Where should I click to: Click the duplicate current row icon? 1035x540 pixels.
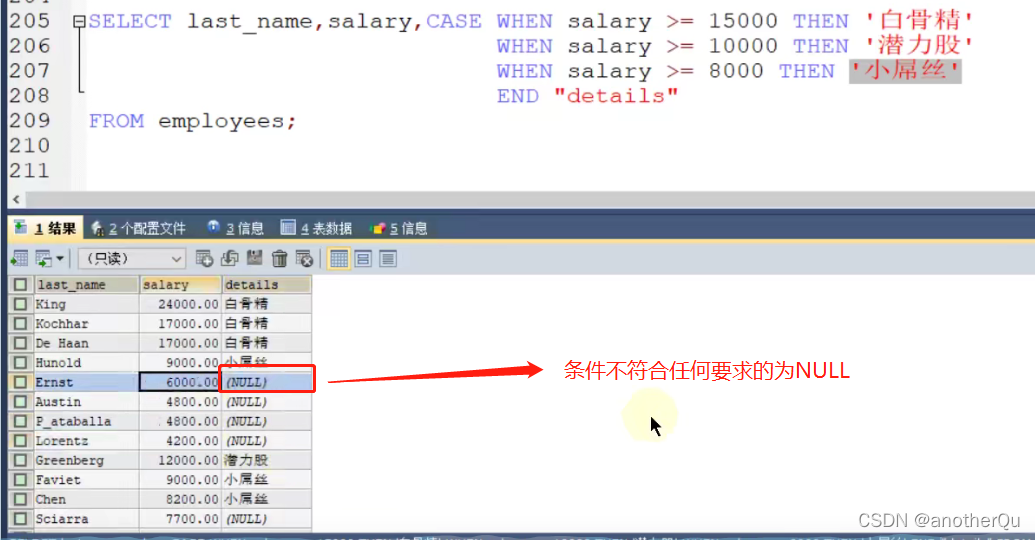pyautogui.click(x=230, y=259)
